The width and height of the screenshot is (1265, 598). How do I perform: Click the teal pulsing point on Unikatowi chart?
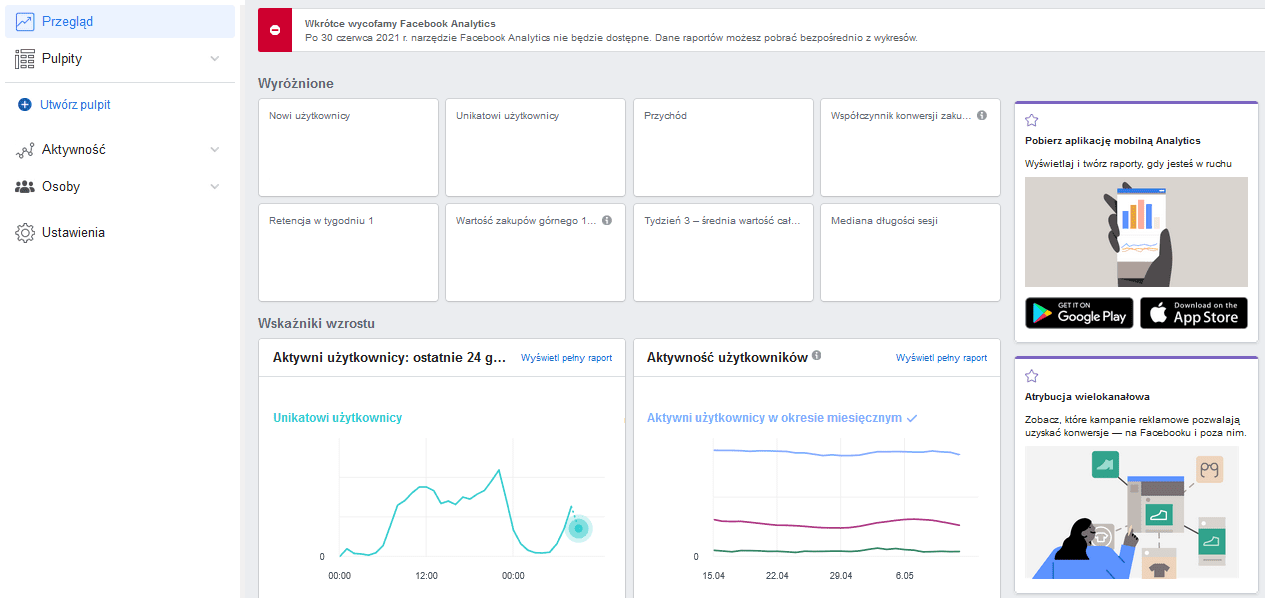coord(578,528)
